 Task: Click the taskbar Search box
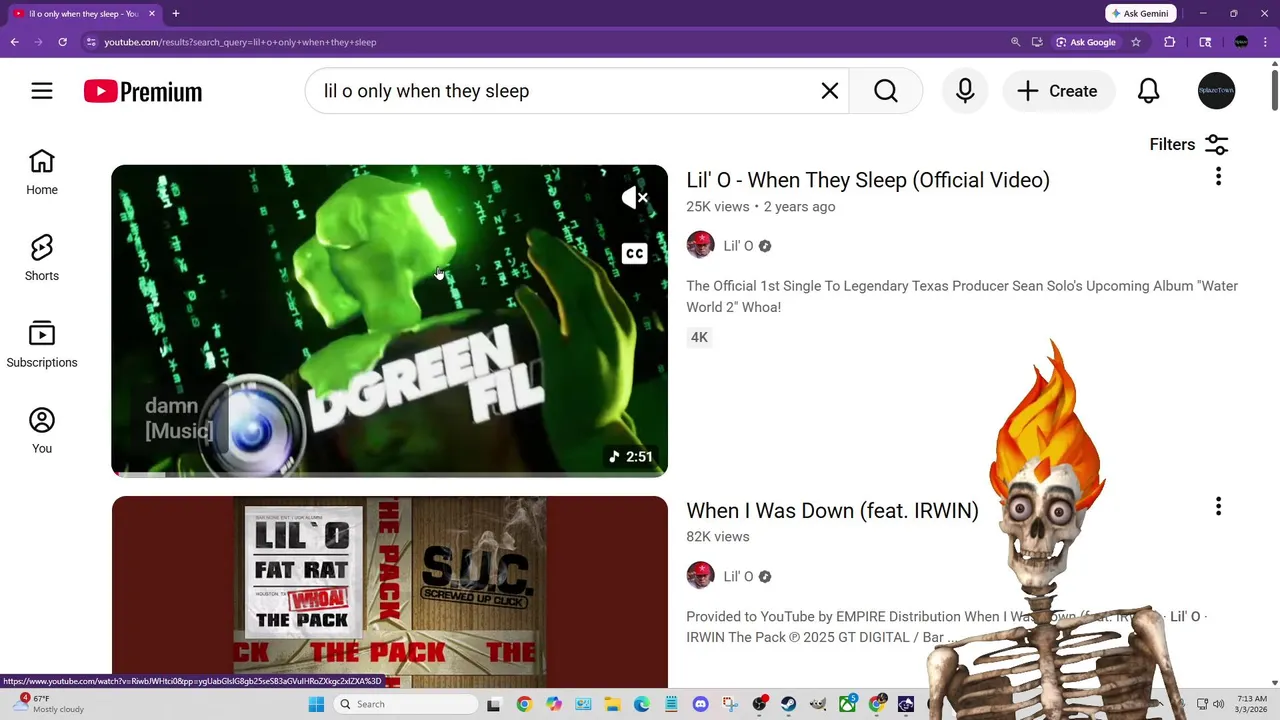click(x=405, y=704)
